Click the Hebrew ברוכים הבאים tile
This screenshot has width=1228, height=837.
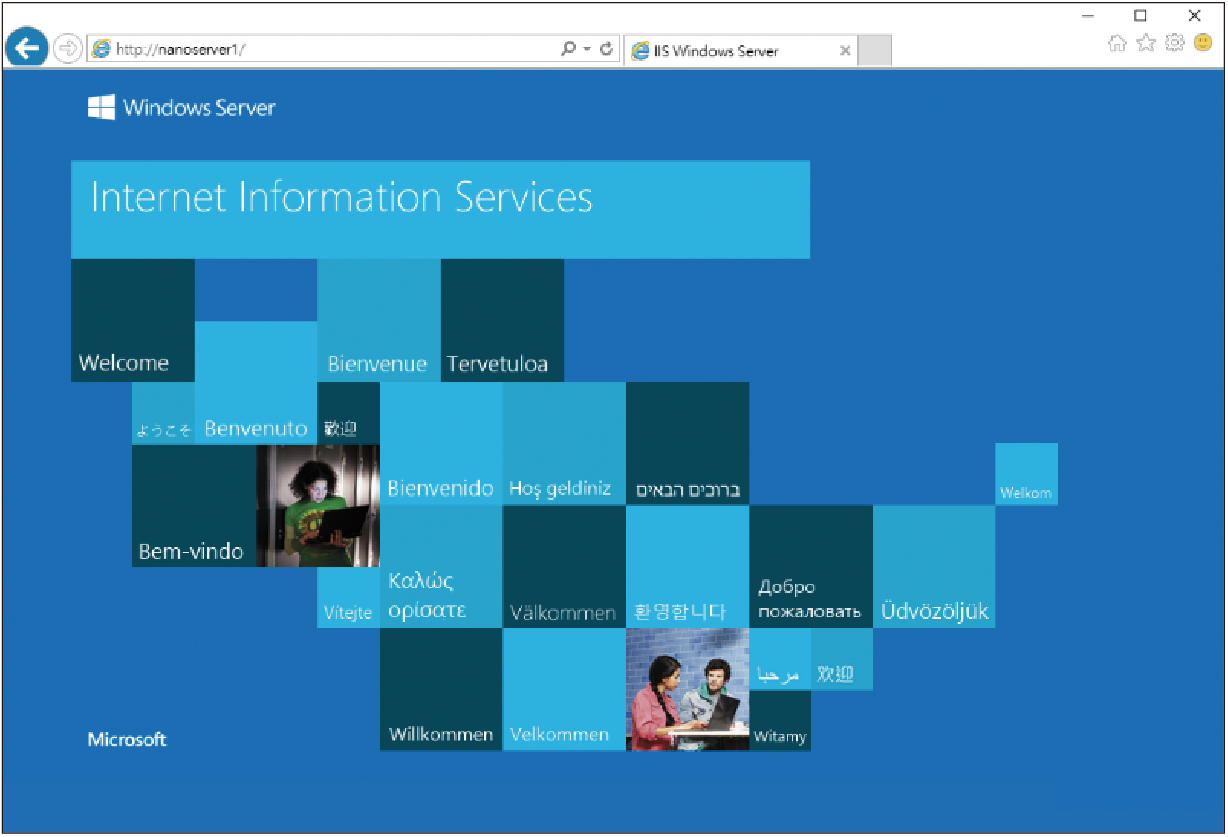pos(687,443)
